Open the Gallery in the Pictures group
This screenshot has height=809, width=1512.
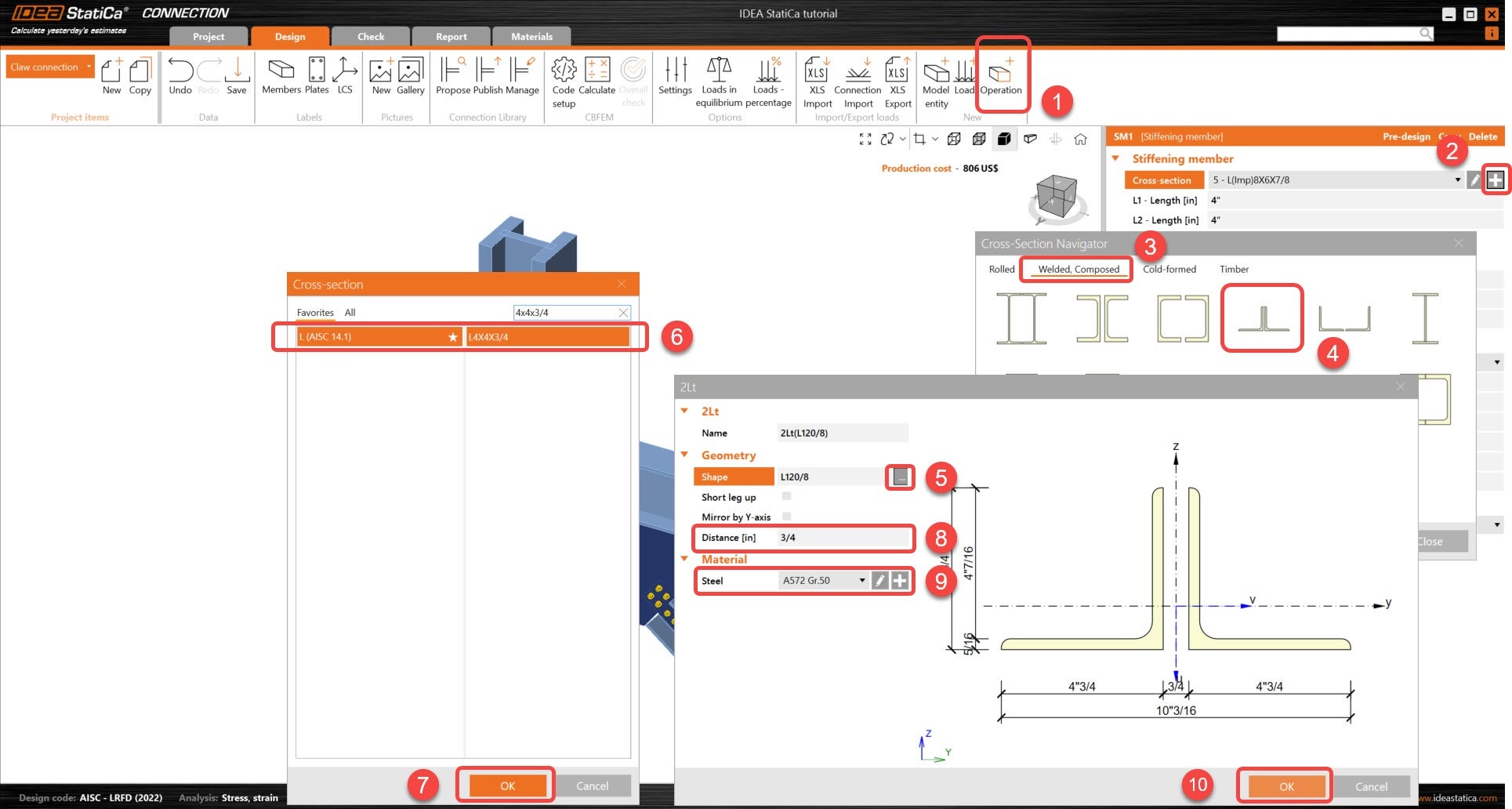410,74
